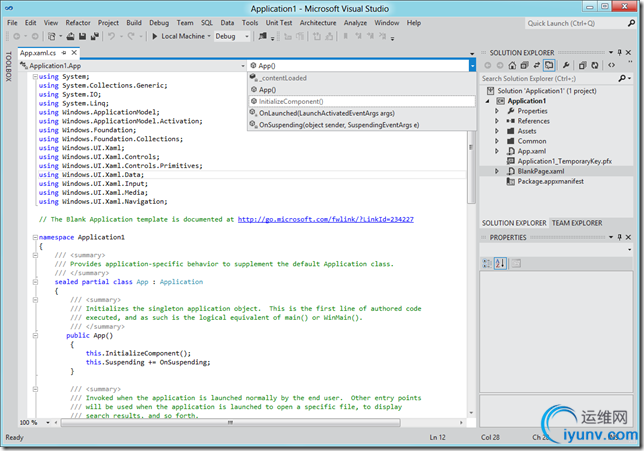The image size is (644, 451).
Task: Toggle Show All Files in Solution Explorer
Action: tap(549, 65)
